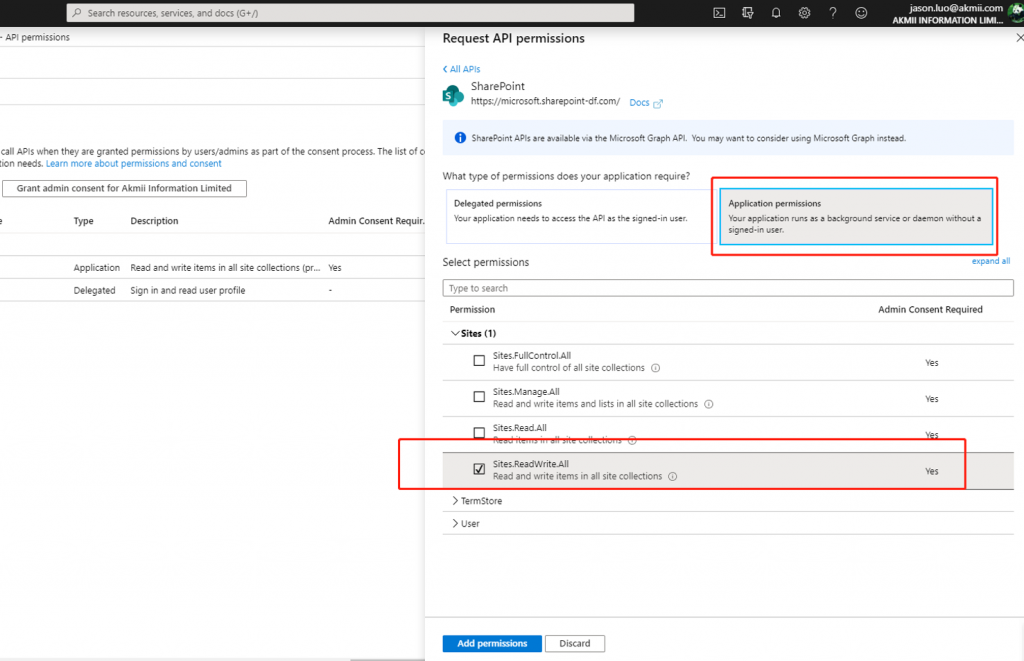This screenshot has width=1024, height=661.
Task: Click the Discard button
Action: 575,643
